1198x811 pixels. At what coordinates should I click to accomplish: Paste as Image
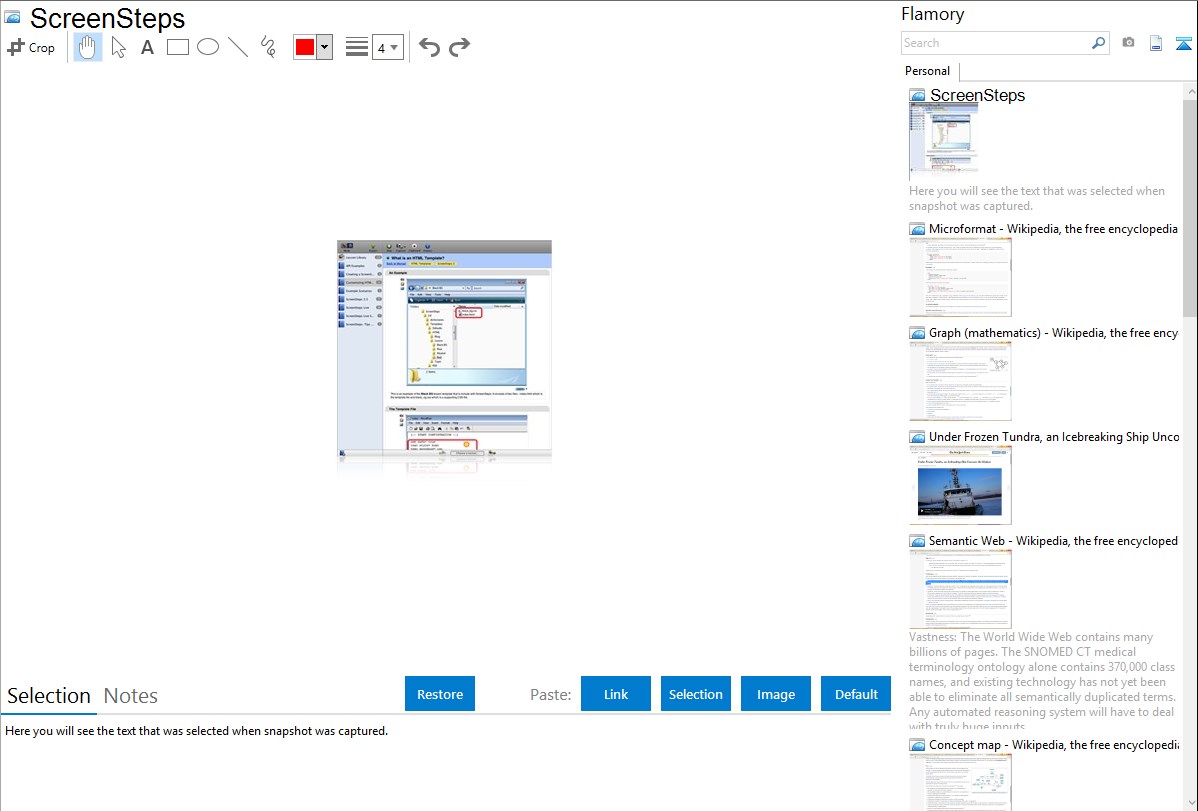click(x=776, y=694)
